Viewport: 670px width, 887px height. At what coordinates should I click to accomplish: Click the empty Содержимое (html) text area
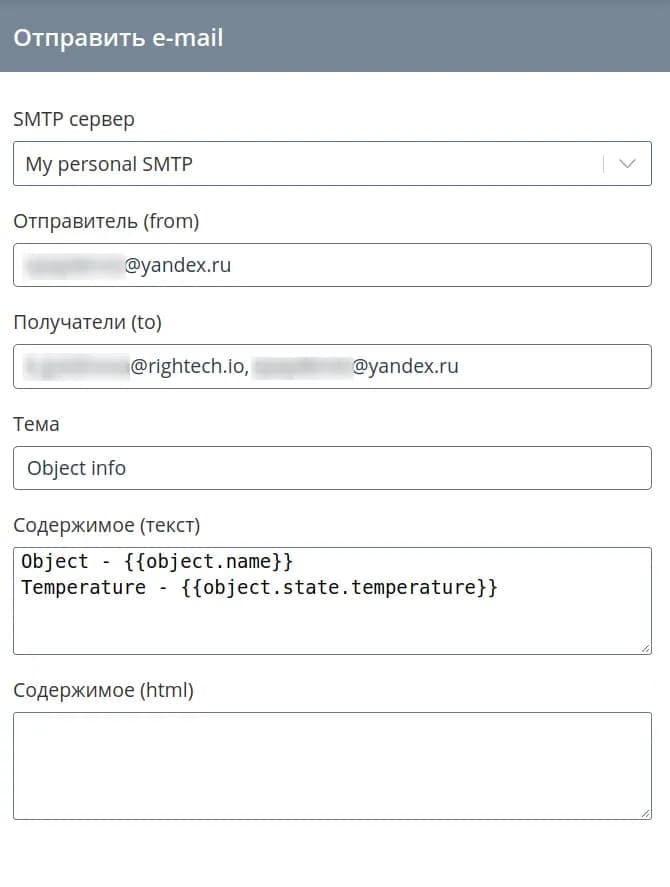point(331,765)
